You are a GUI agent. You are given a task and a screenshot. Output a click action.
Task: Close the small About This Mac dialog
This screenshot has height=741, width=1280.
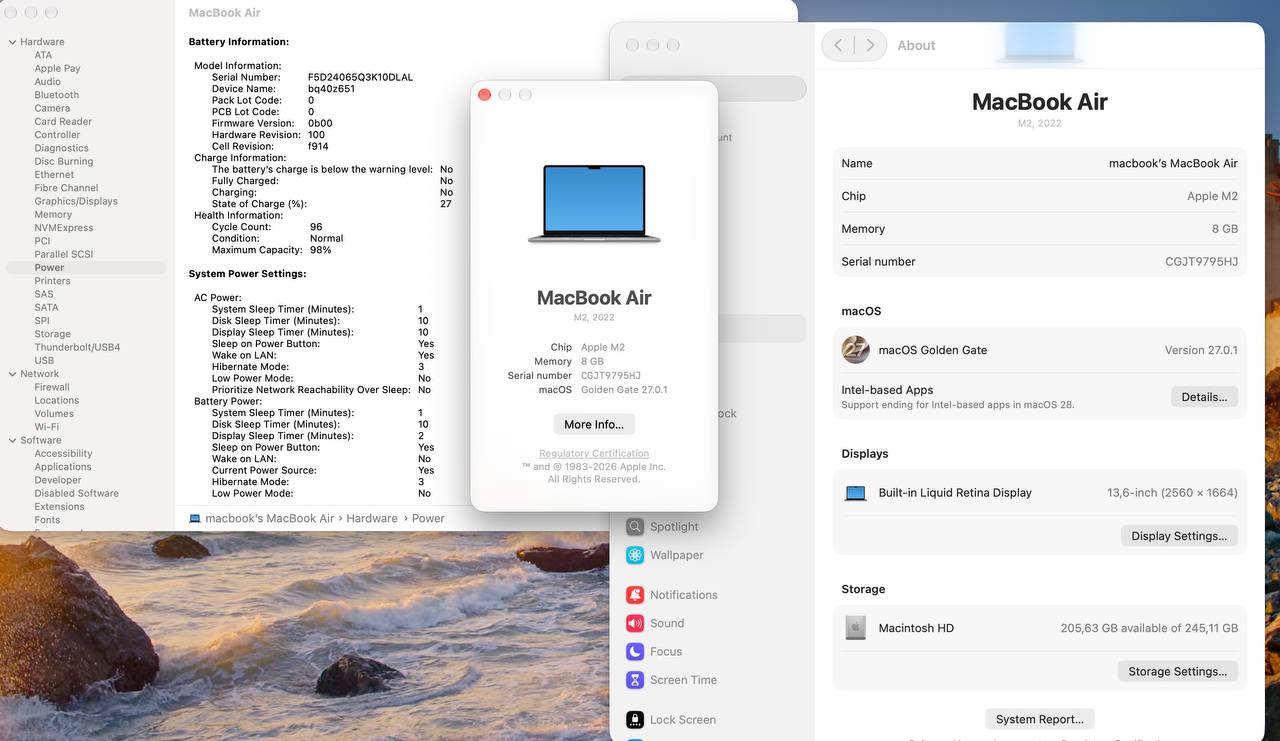tap(485, 94)
